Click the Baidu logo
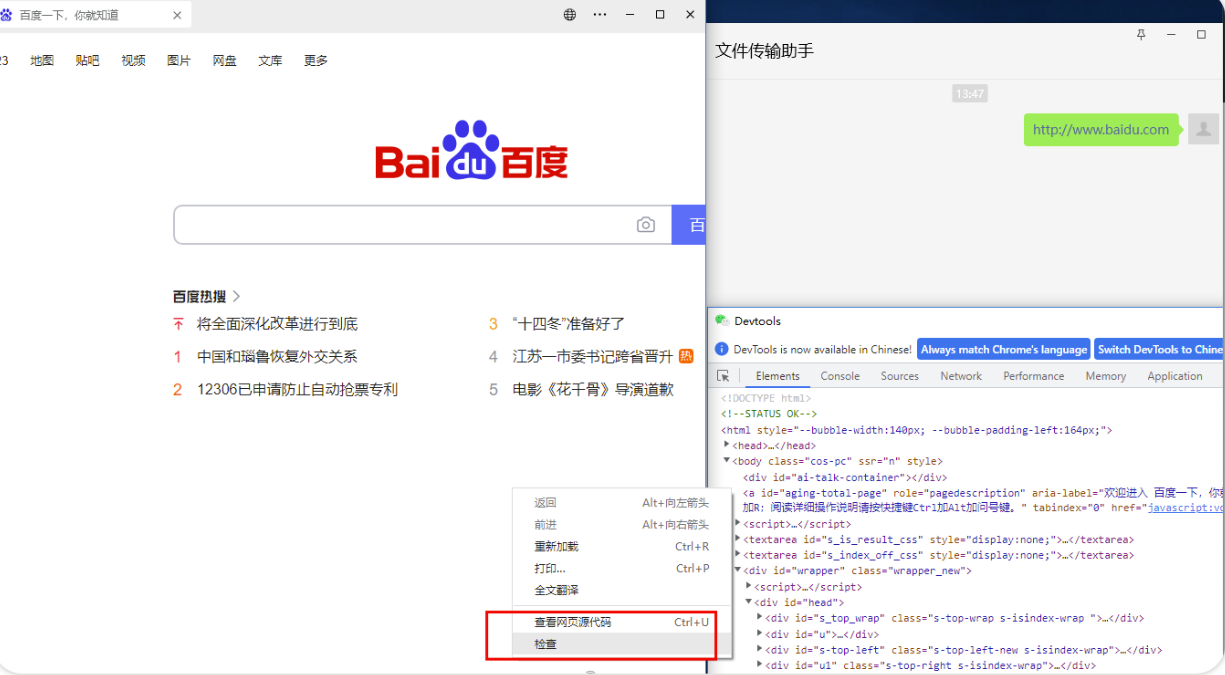Screen dimensions: 1225x675 472,151
